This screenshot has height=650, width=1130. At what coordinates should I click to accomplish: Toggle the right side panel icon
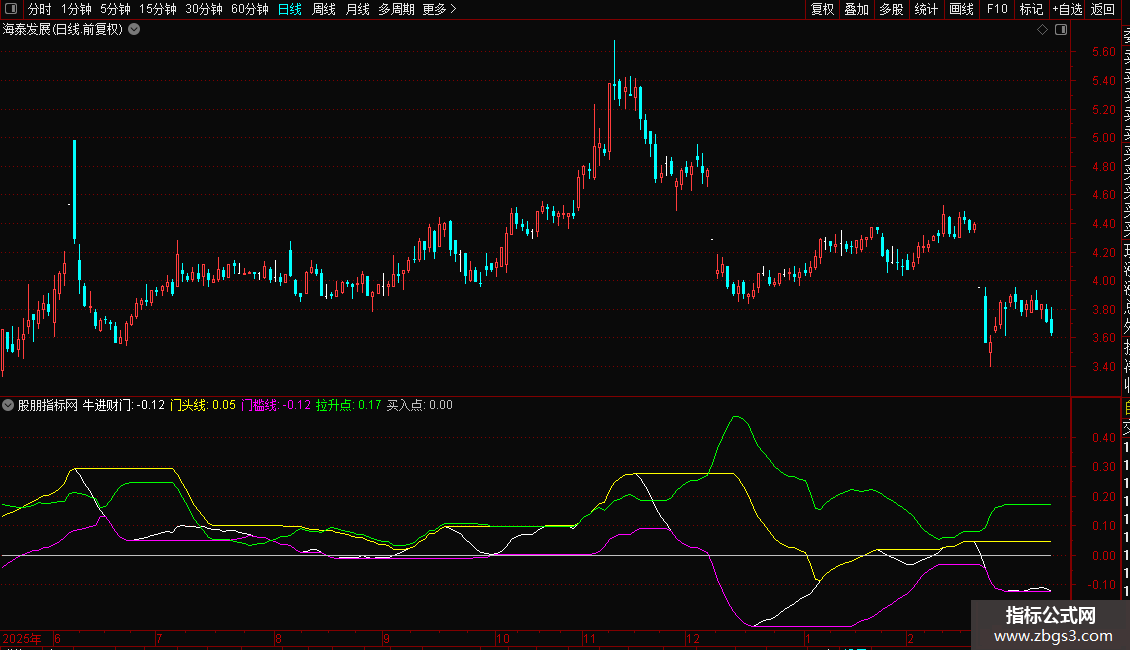click(1059, 30)
